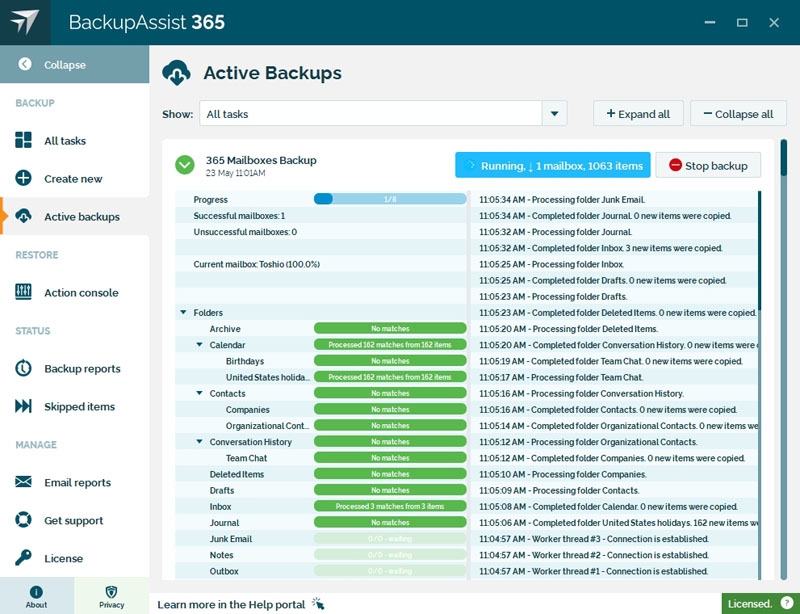Select the Journal folder row
Image resolution: width=800 pixels, height=614 pixels.
point(320,523)
